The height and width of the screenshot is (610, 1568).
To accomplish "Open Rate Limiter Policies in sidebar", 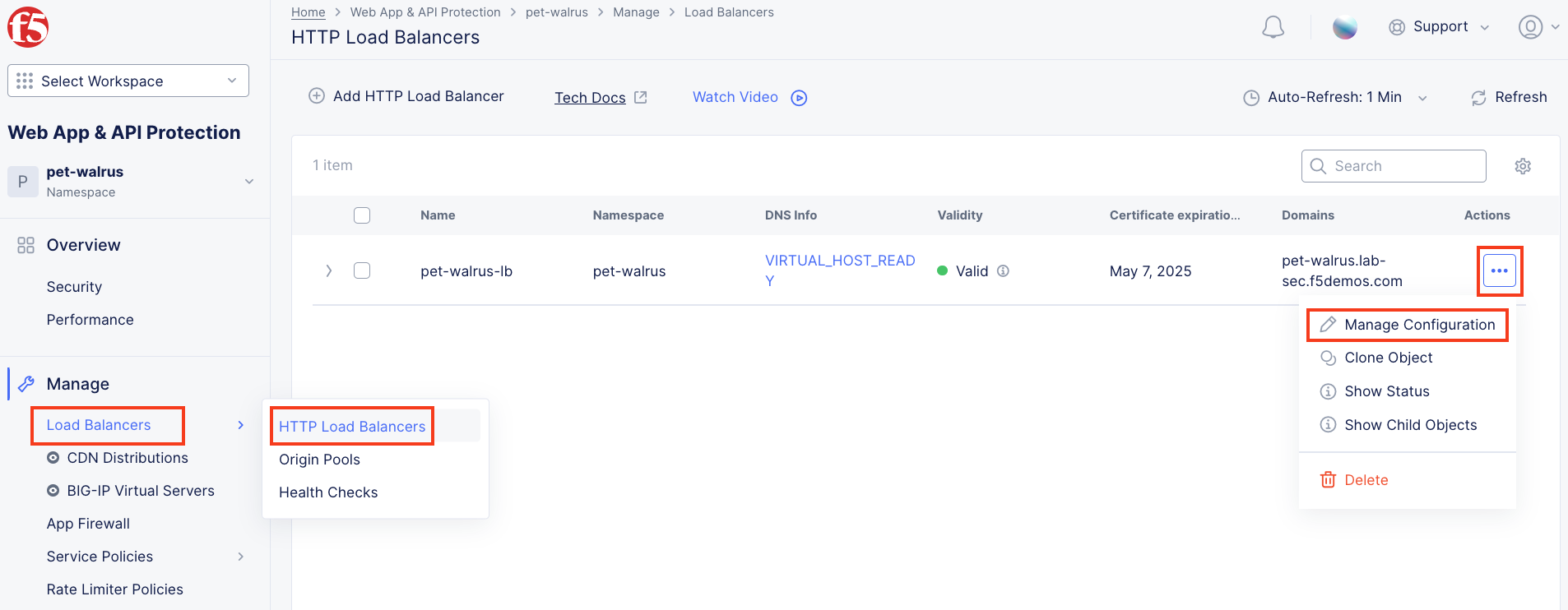I will coord(114,589).
